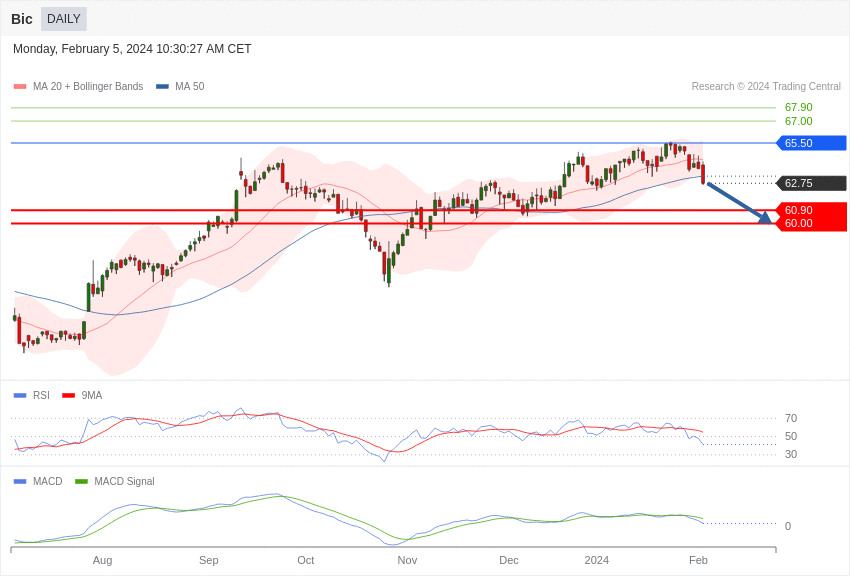Click the MA 20 + Bollinger Bands legend swatch
This screenshot has width=850, height=576.
point(20,87)
